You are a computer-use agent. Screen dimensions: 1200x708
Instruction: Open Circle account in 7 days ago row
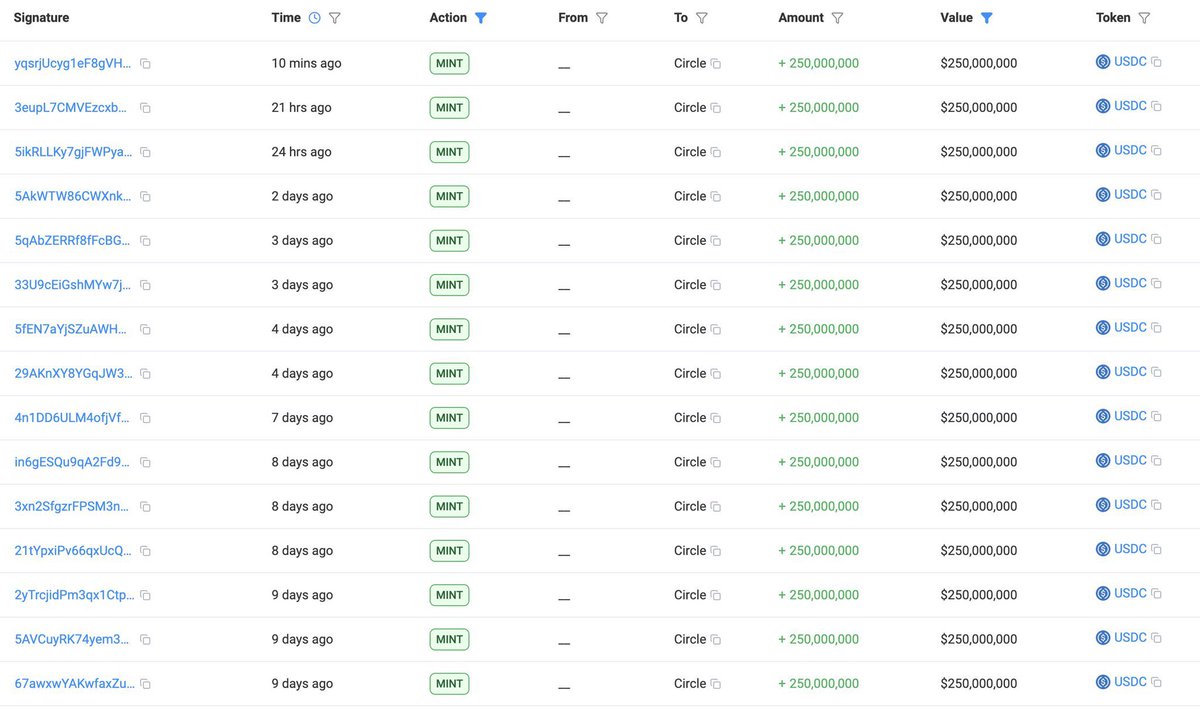click(690, 418)
